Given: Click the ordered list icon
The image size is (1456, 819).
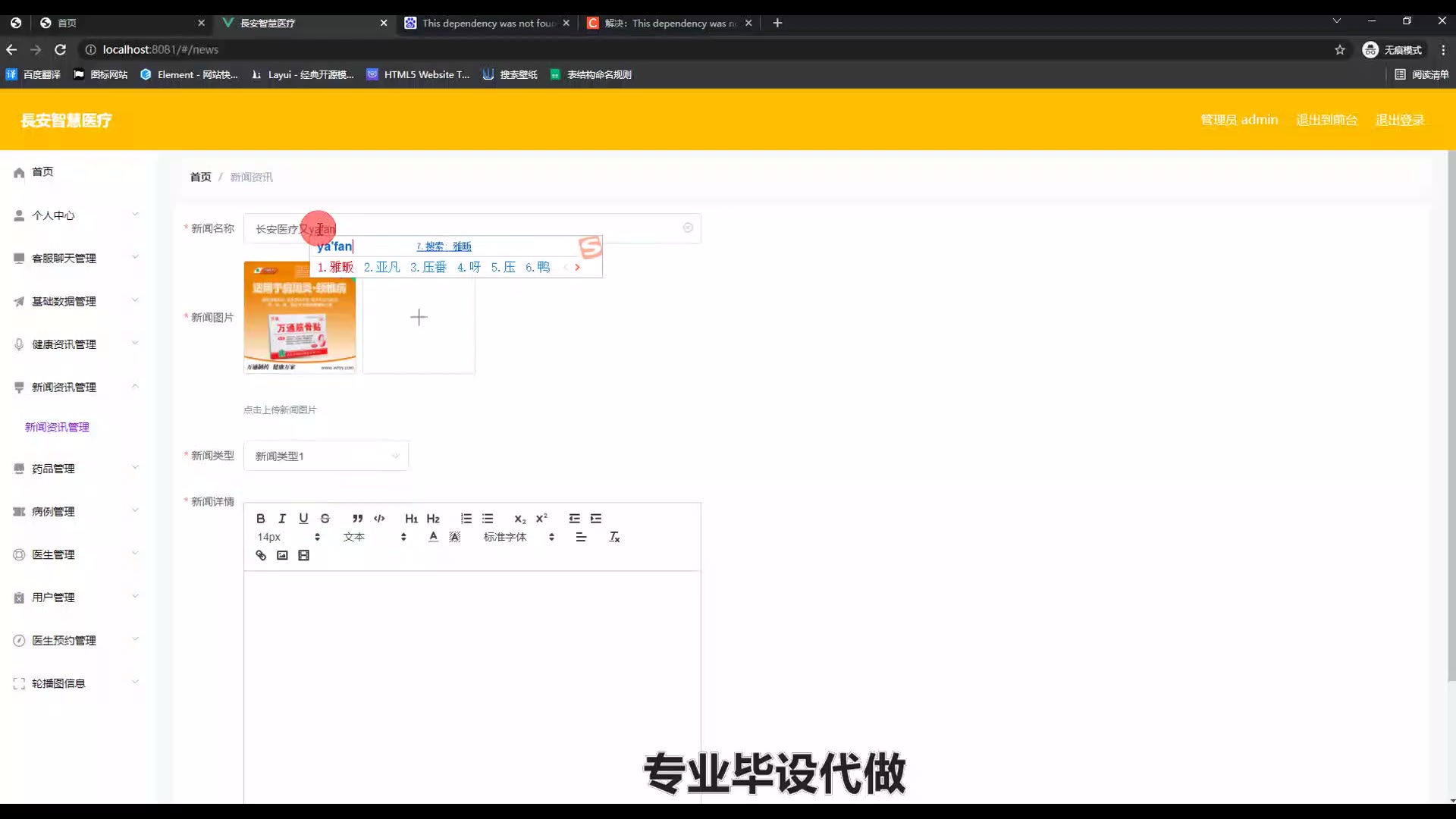Looking at the screenshot, I should [466, 519].
